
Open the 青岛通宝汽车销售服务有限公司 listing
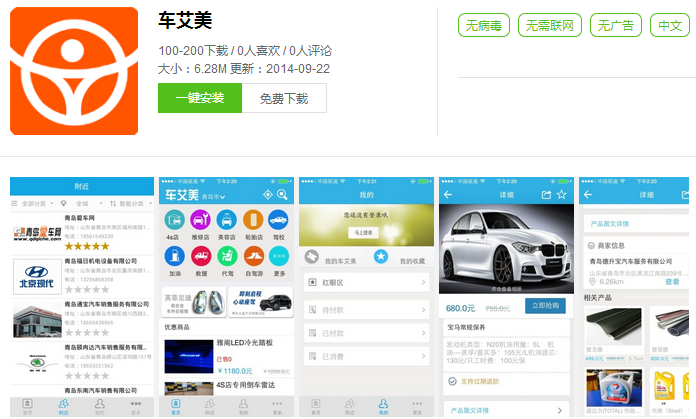(82, 319)
